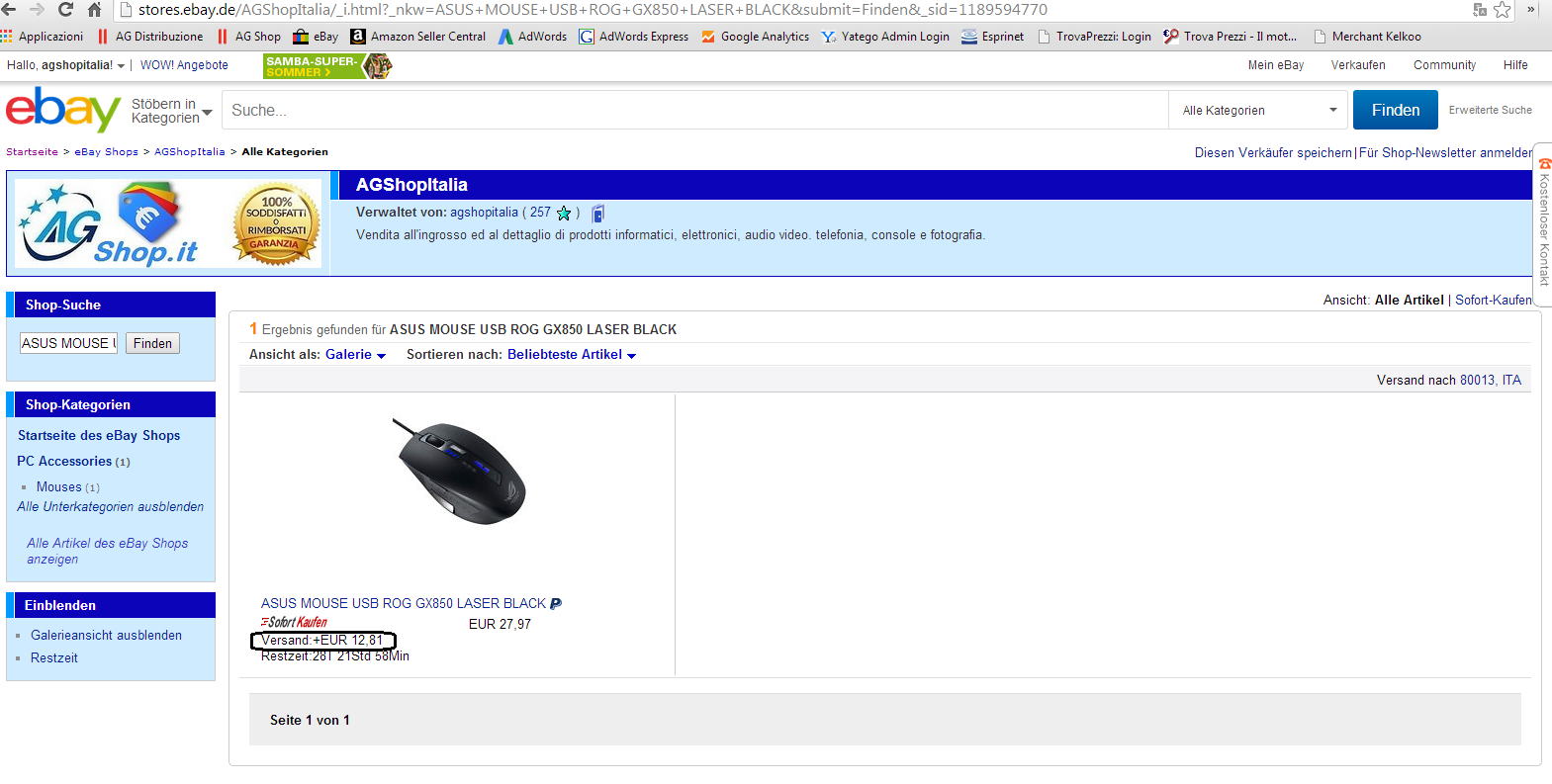Image resolution: width=1552 pixels, height=784 pixels.
Task: Click the Samba-Super-Sommer promo banner
Action: [x=327, y=66]
